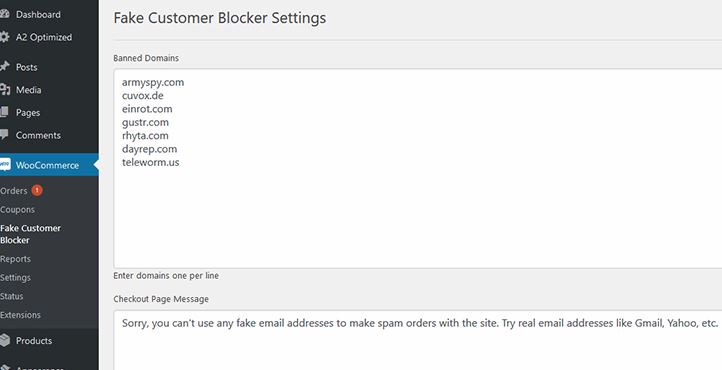Image resolution: width=722 pixels, height=370 pixels.
Task: Open the Dashboard menu item
Action: tap(38, 14)
